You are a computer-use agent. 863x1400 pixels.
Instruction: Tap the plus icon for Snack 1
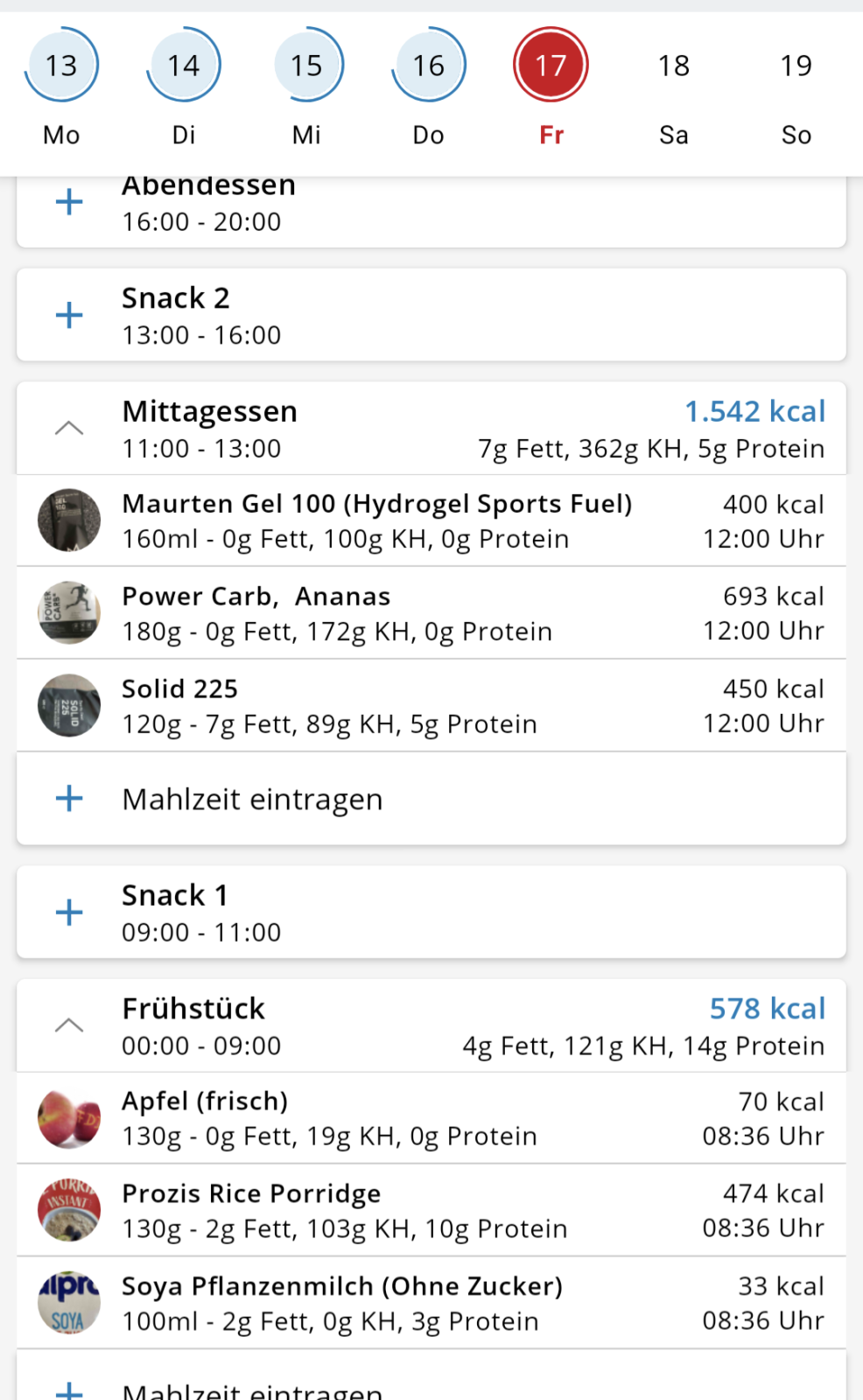coord(69,913)
